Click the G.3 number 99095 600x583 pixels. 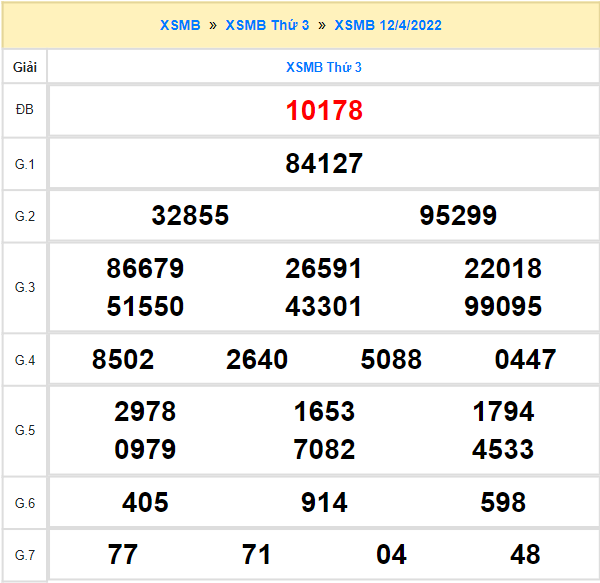click(503, 306)
